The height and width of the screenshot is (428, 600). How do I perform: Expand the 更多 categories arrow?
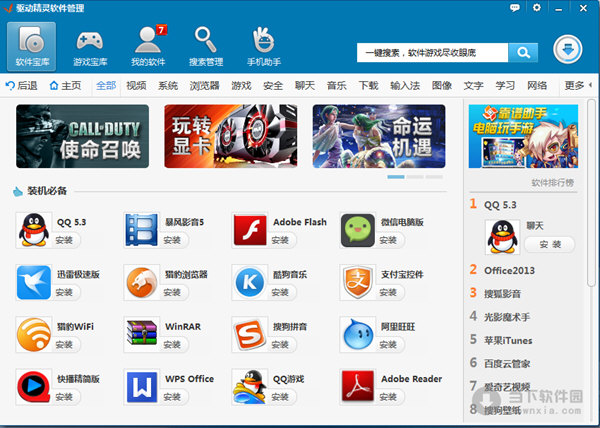[x=590, y=85]
